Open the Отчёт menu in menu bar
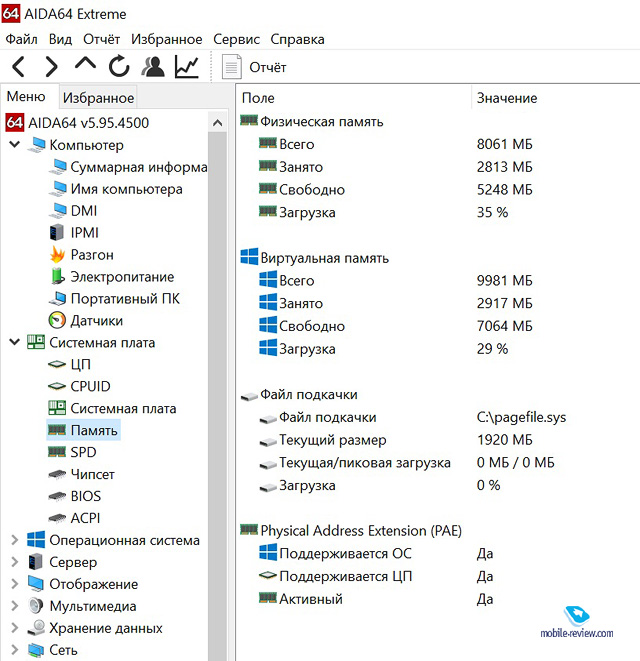 (x=101, y=39)
